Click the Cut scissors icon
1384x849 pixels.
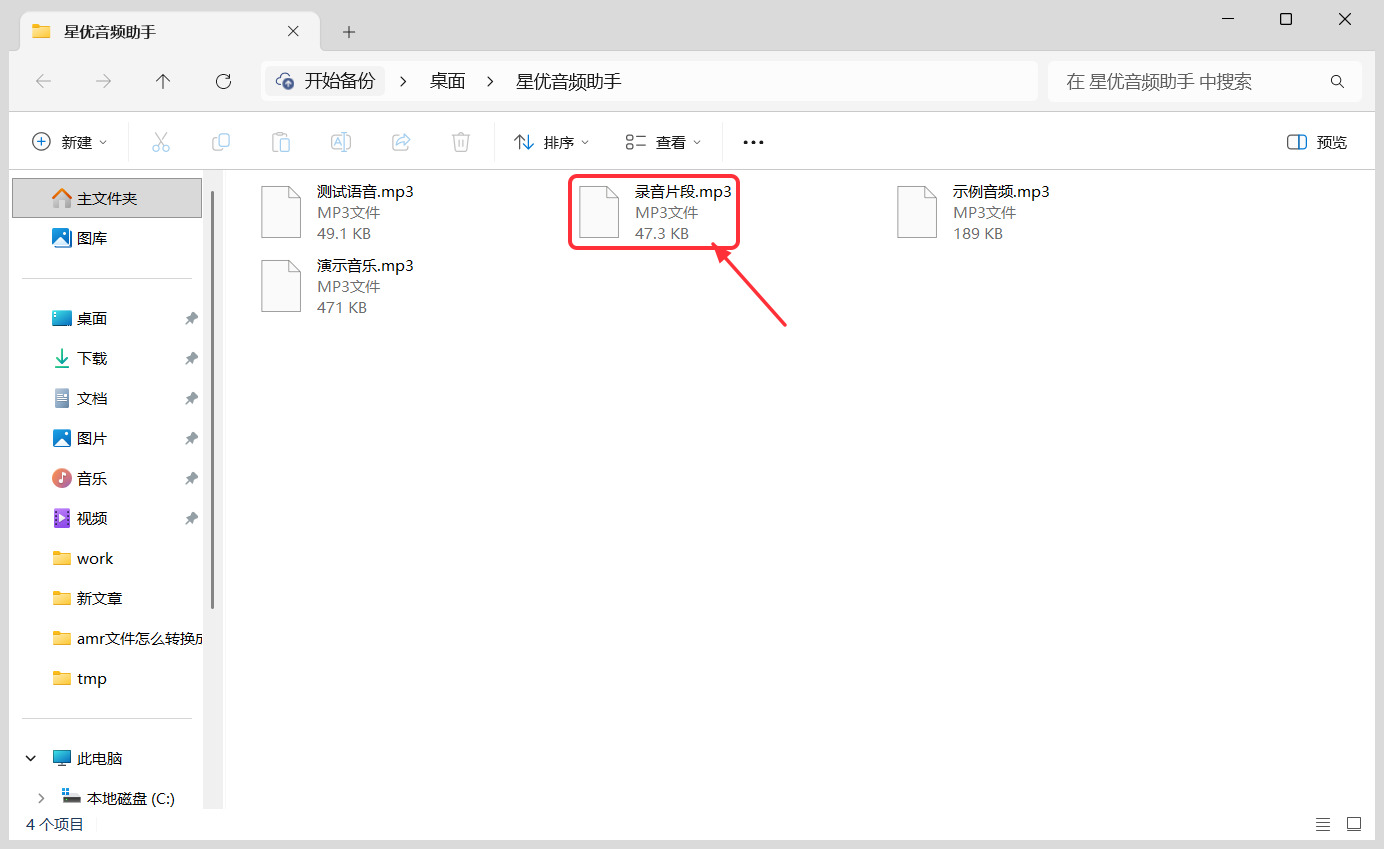[x=161, y=142]
